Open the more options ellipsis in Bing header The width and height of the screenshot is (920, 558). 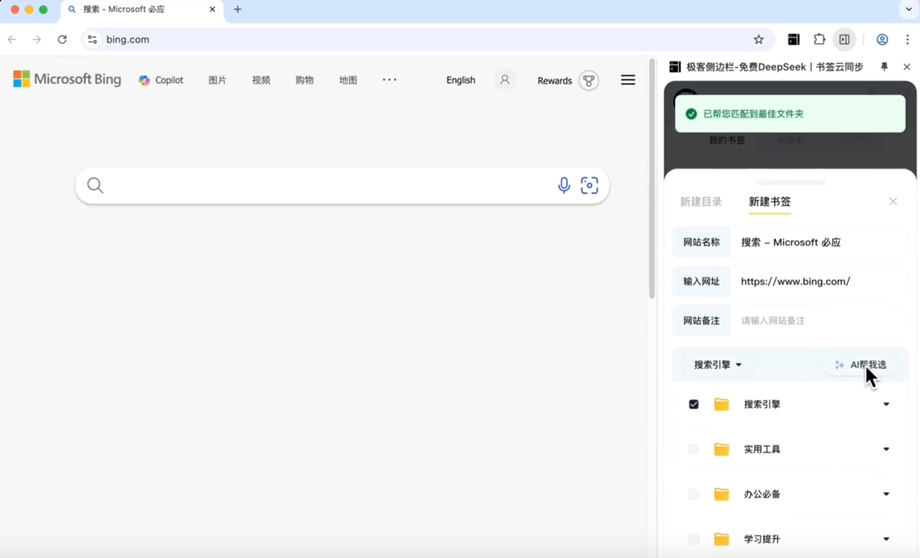tap(390, 79)
